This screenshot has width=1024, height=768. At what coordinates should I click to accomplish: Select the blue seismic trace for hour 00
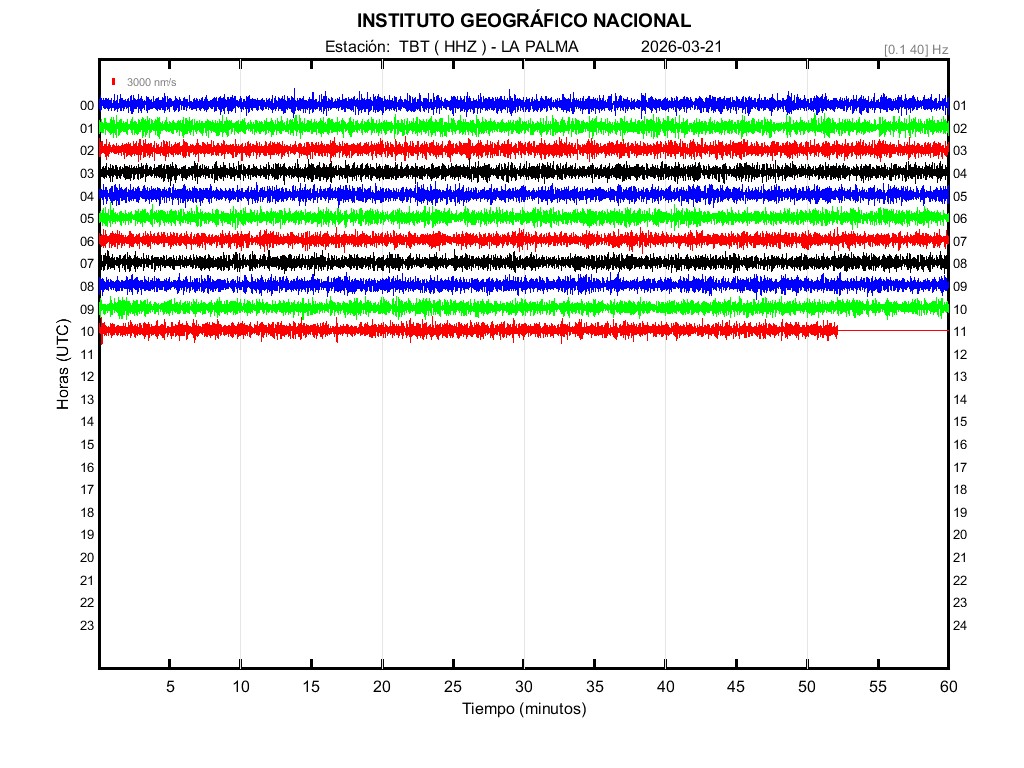click(x=523, y=104)
